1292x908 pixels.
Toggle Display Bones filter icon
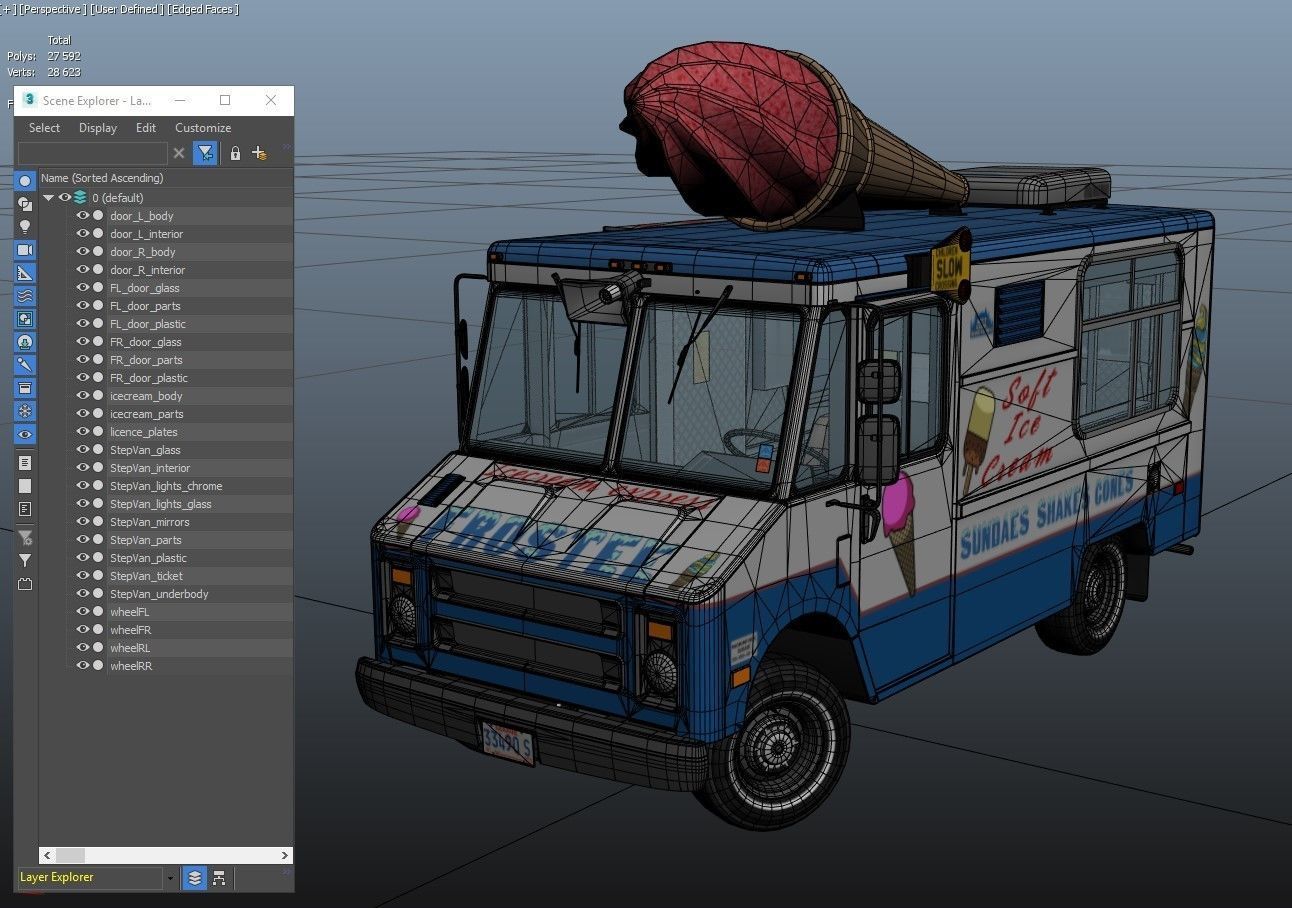pos(25,365)
